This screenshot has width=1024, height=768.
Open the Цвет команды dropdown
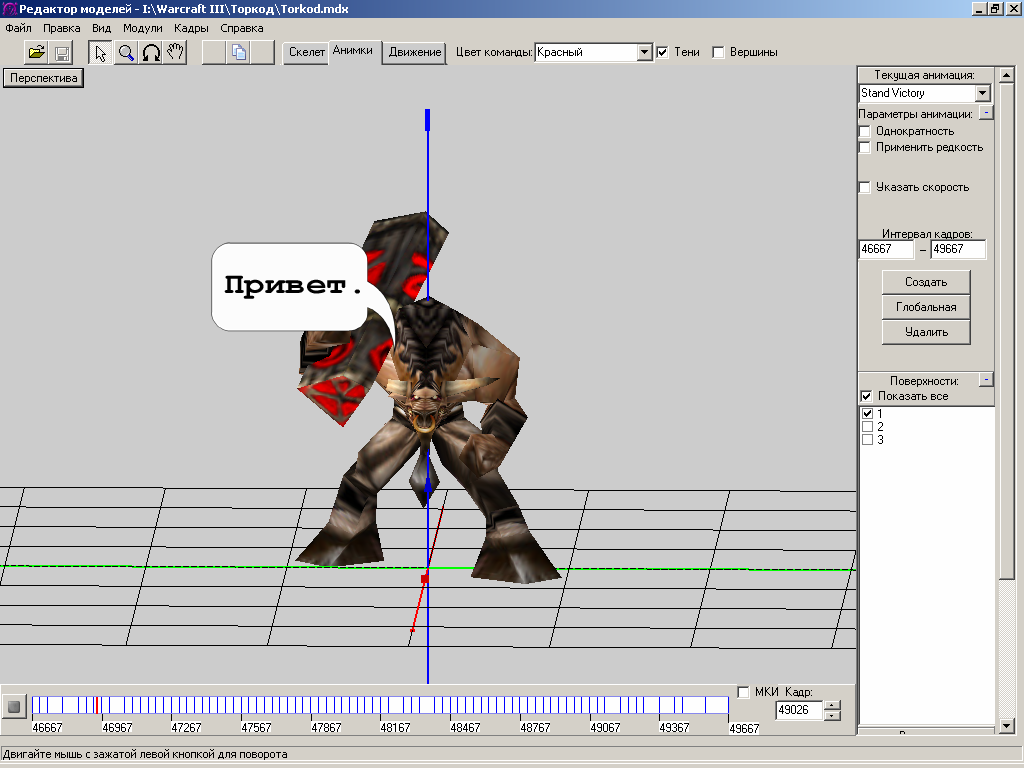point(645,52)
